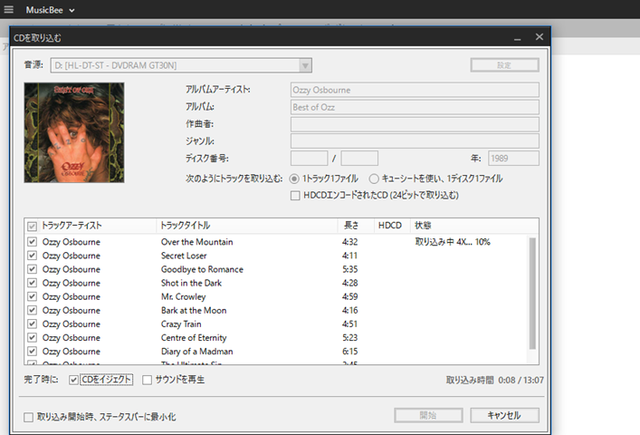
Task: Select the title Over the Mountain
Action: (x=197, y=242)
